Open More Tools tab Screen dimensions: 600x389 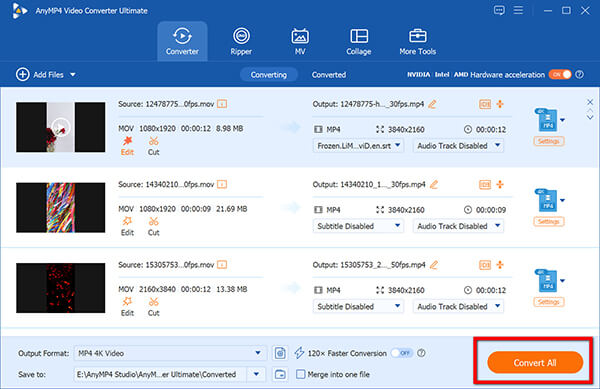click(x=417, y=41)
